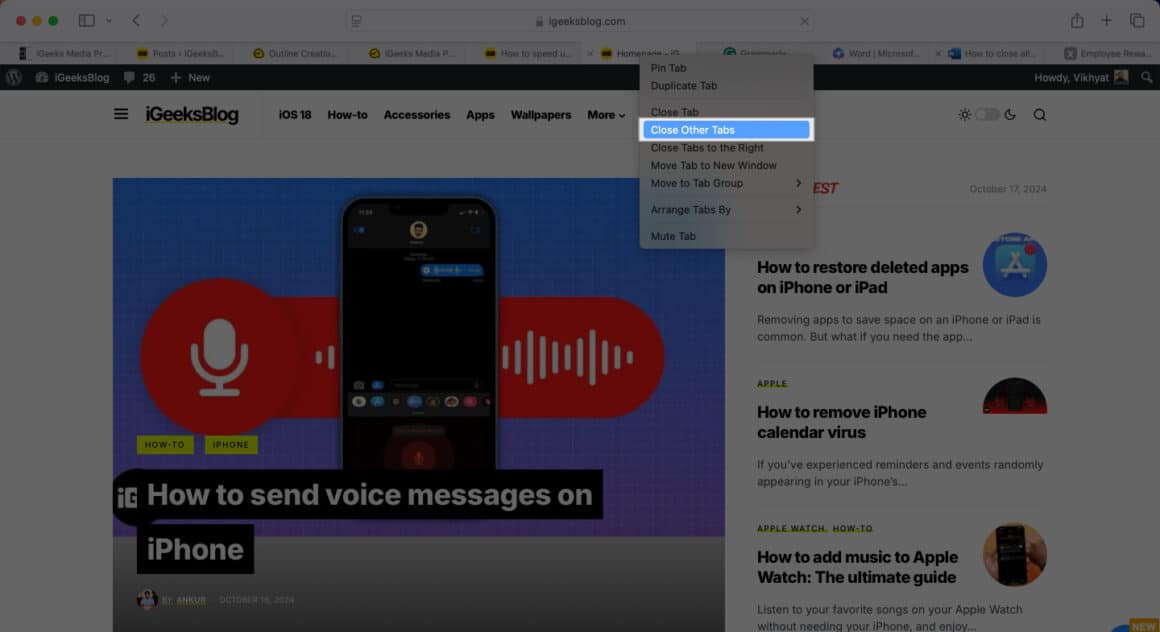Click the sidebar icon in Safari toolbar
Image resolution: width=1160 pixels, height=632 pixels.
coord(85,19)
